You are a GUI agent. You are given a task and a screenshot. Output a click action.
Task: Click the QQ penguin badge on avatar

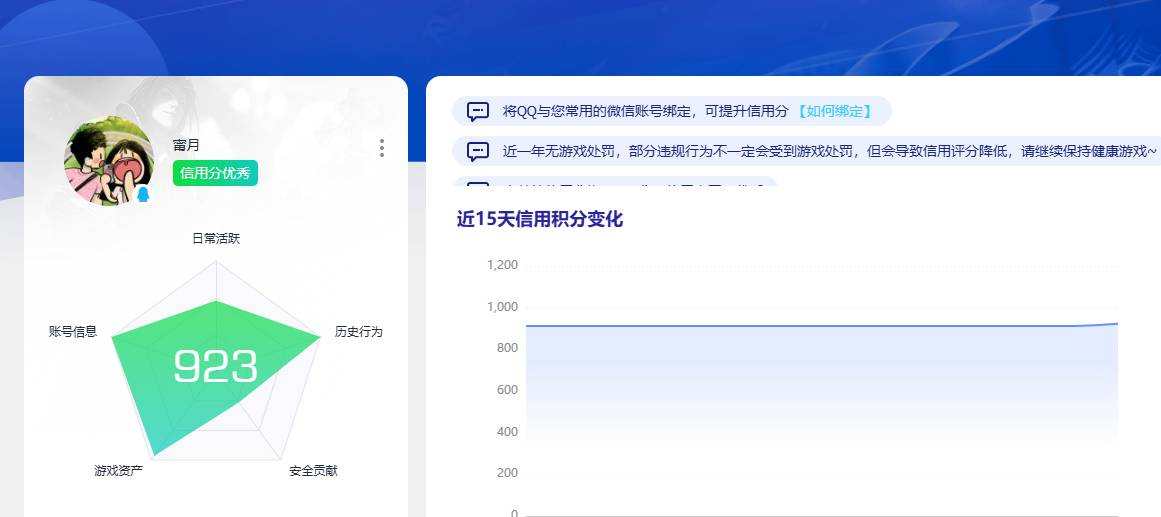coord(143,194)
